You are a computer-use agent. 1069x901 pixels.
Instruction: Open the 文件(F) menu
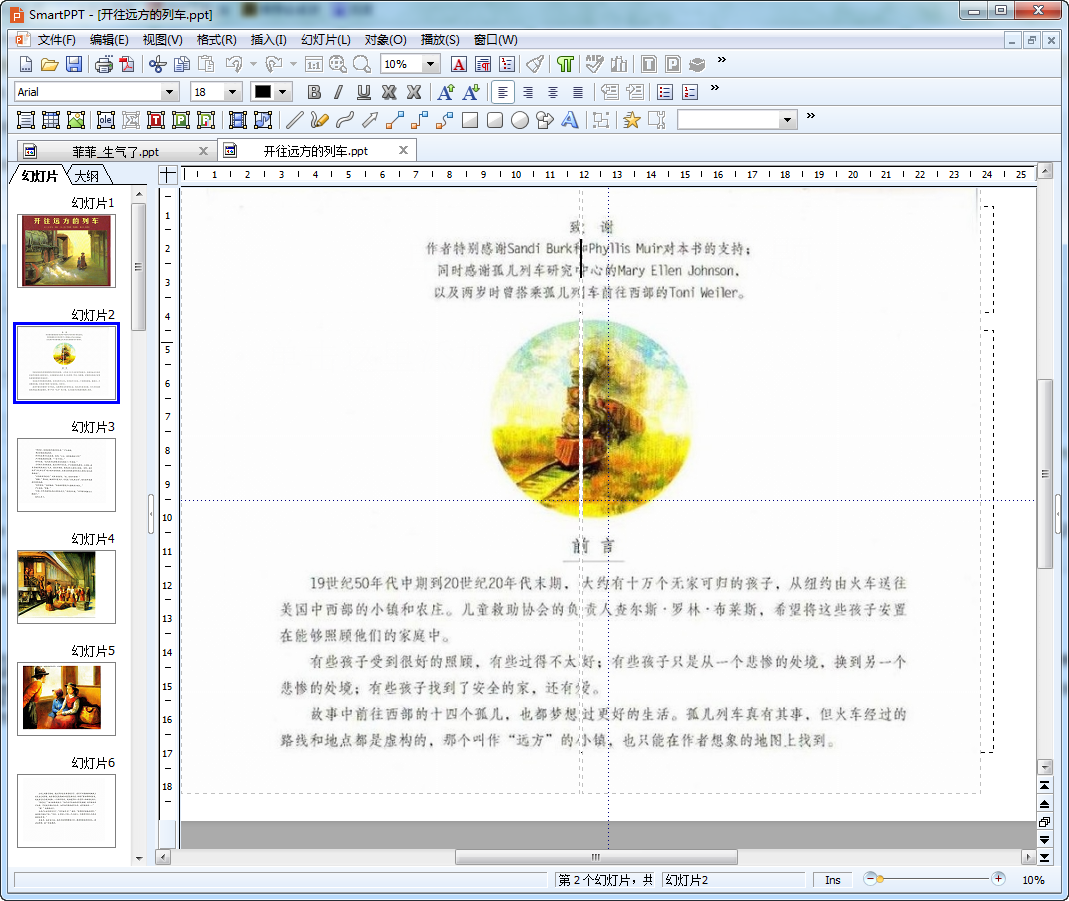57,40
